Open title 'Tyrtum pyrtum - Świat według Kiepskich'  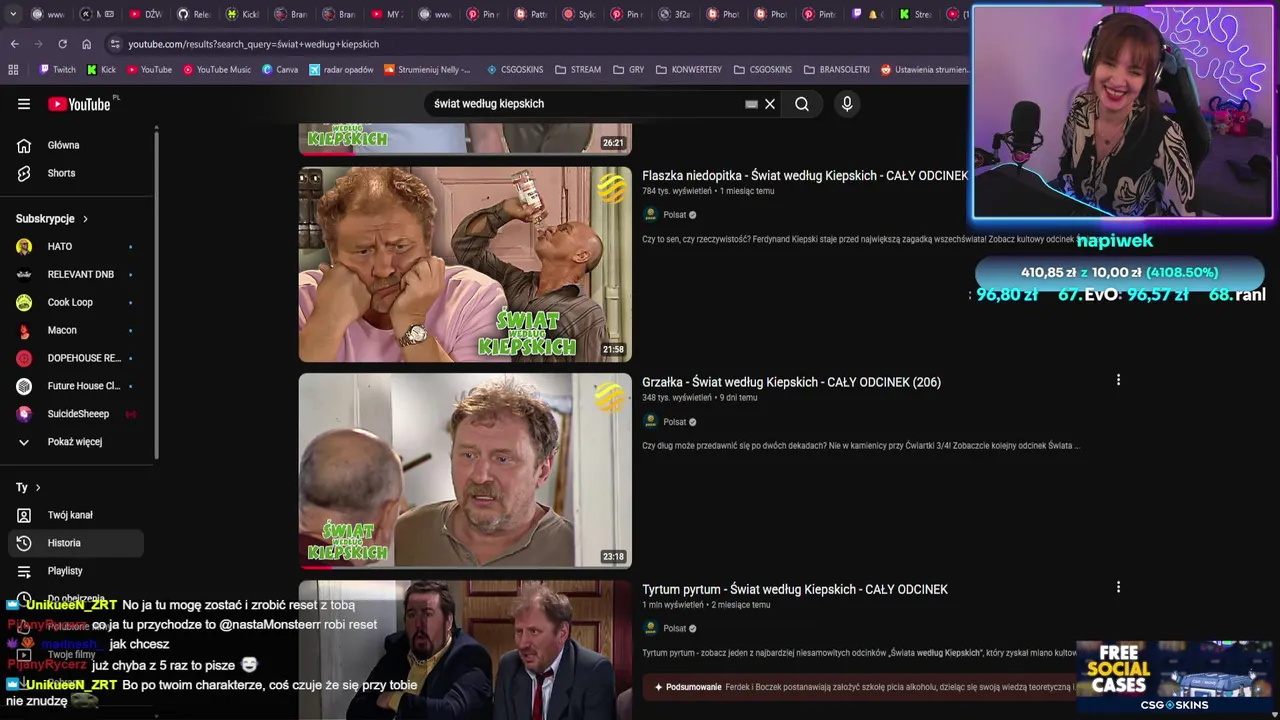point(795,589)
